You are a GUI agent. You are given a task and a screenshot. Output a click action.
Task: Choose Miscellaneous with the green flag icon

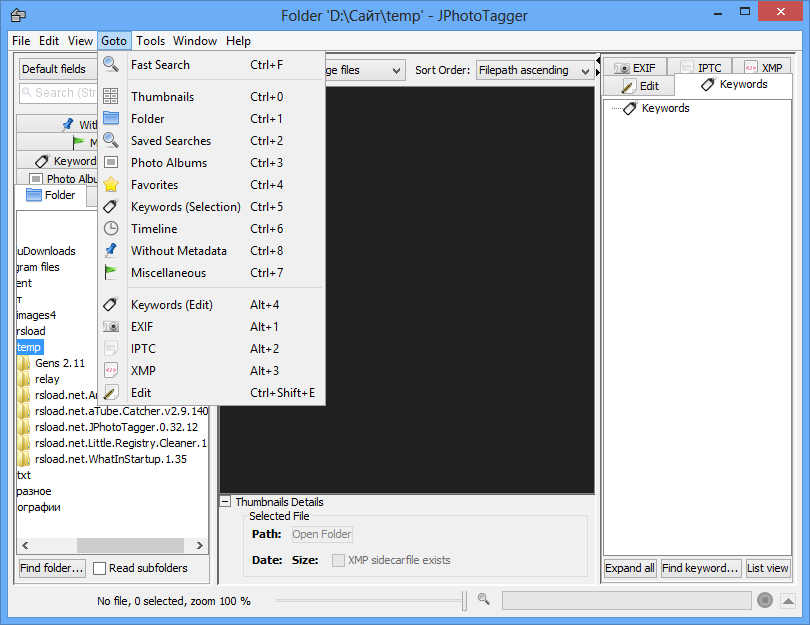pos(112,272)
